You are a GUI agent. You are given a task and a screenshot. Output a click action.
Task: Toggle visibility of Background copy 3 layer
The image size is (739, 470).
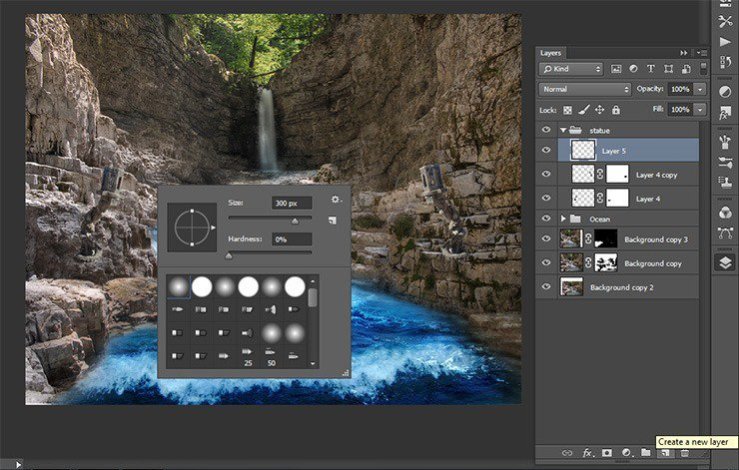pyautogui.click(x=545, y=240)
